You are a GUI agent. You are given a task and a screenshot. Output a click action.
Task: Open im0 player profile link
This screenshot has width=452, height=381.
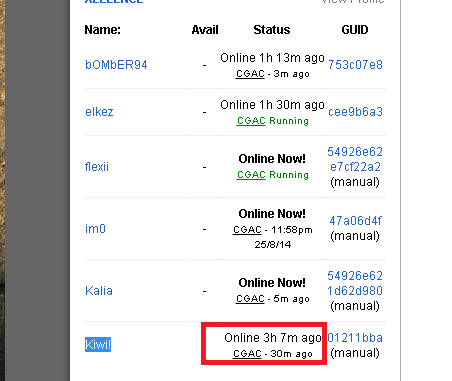tap(95, 229)
